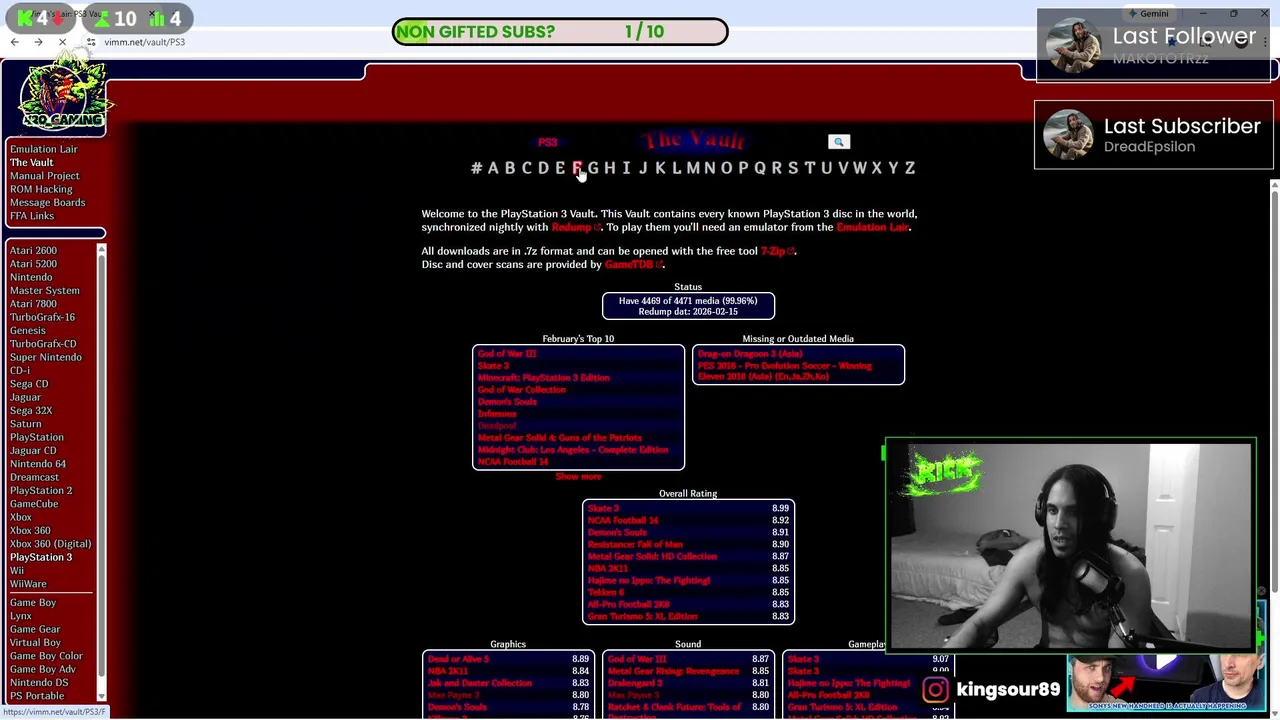Open letter Z in the alphabet index
The width and height of the screenshot is (1280, 720).
(910, 168)
